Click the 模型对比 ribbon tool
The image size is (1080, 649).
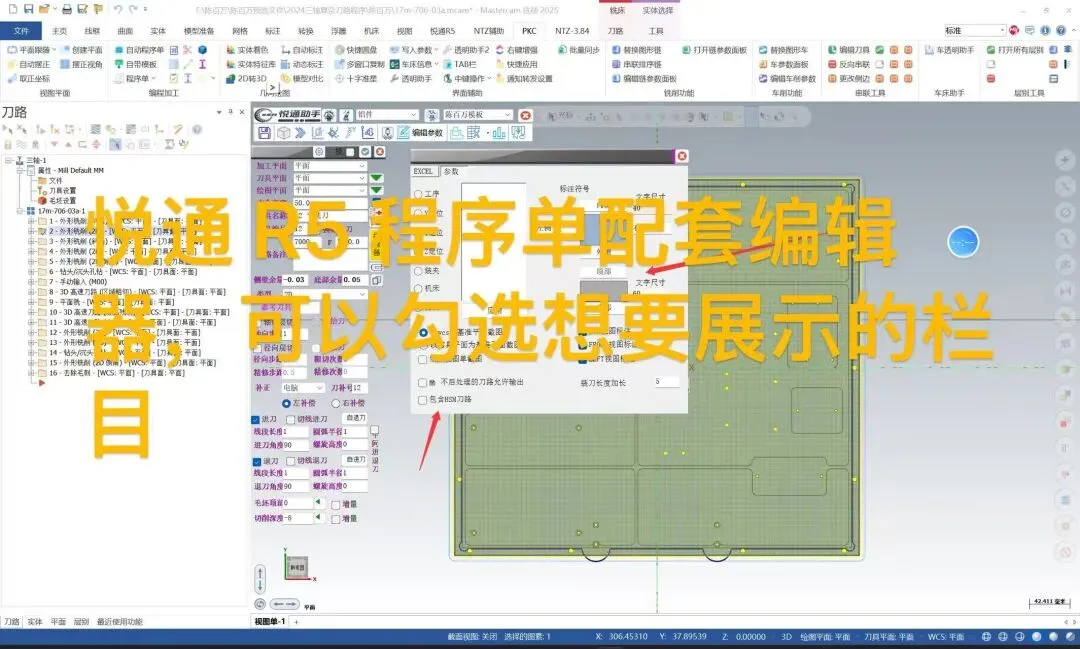[302, 79]
